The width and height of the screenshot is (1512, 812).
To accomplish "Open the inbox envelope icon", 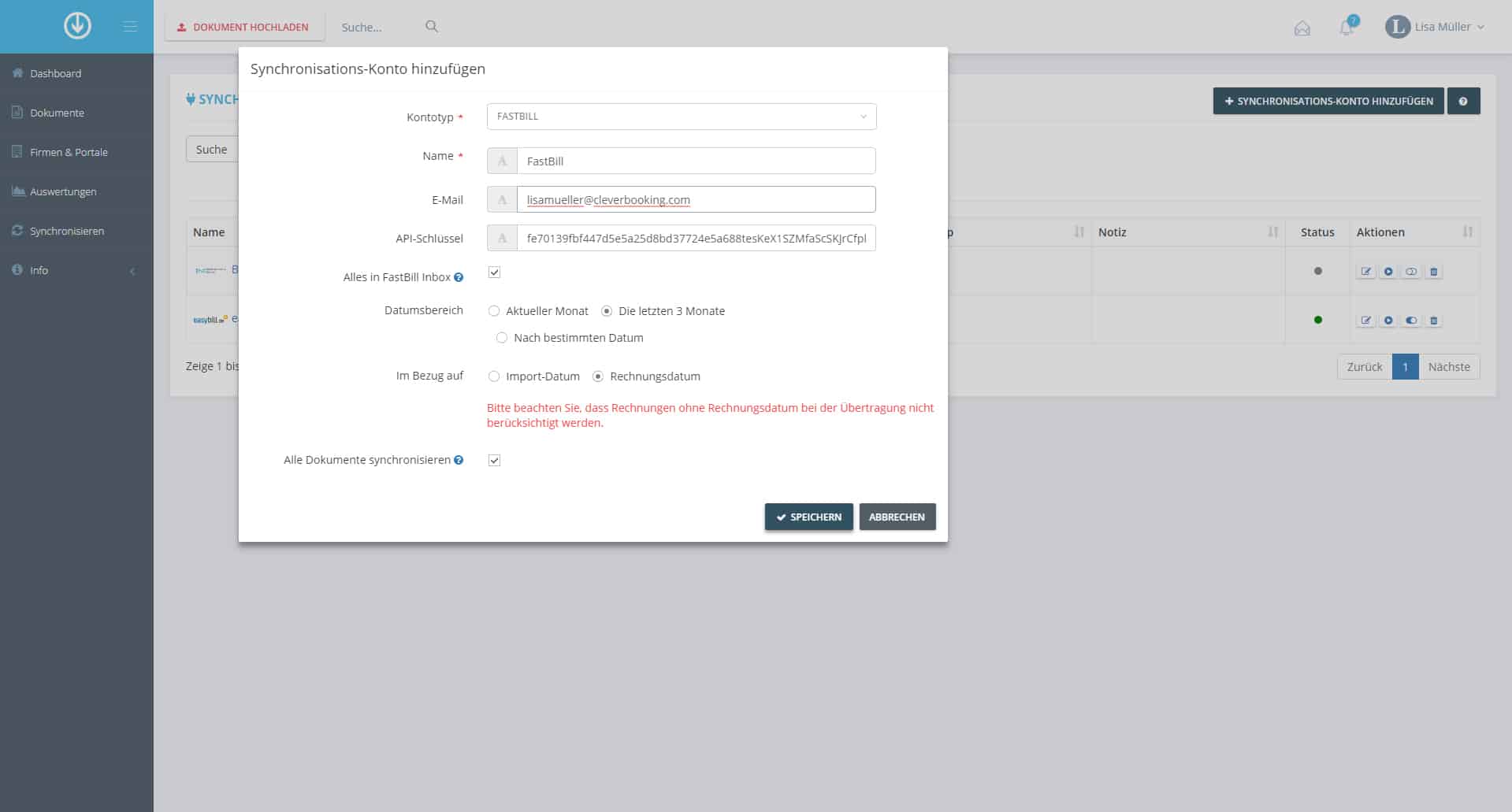I will coord(1302,28).
